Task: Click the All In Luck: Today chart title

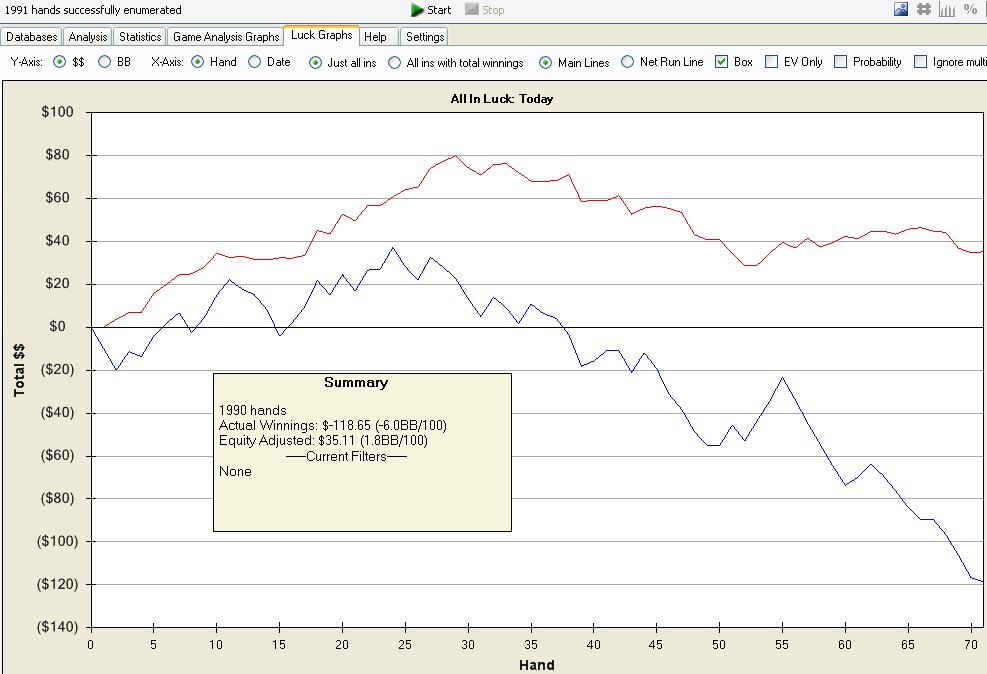Action: (502, 99)
